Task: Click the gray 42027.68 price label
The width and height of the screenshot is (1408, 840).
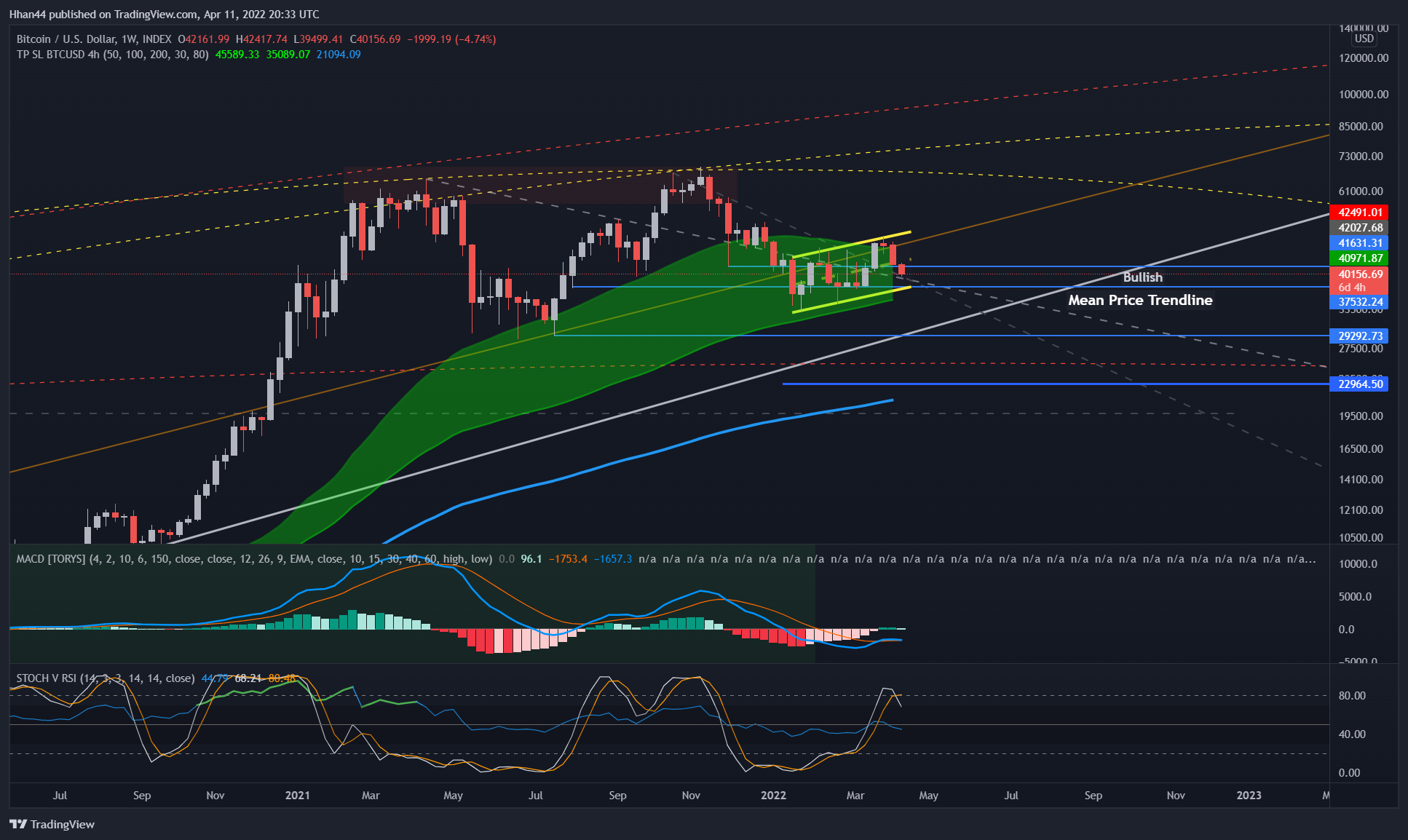Action: 1358,228
